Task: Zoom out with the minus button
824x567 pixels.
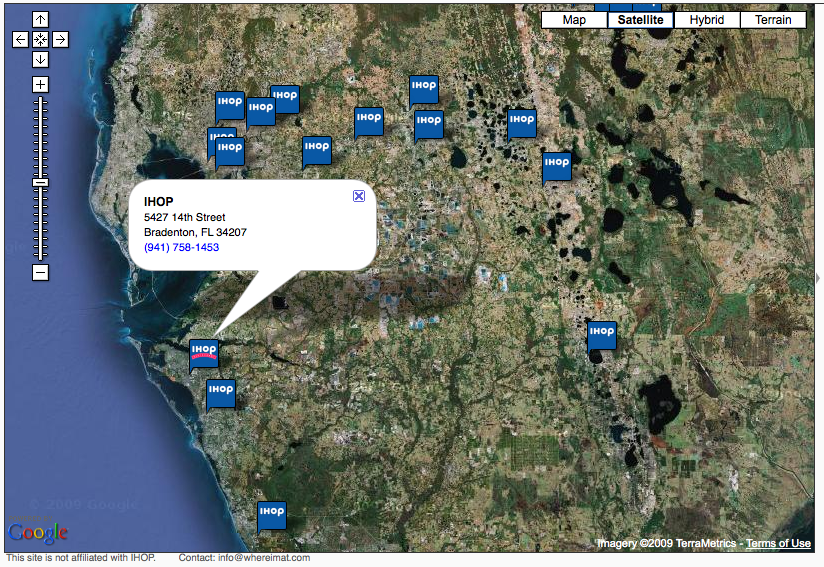Action: pos(40,272)
